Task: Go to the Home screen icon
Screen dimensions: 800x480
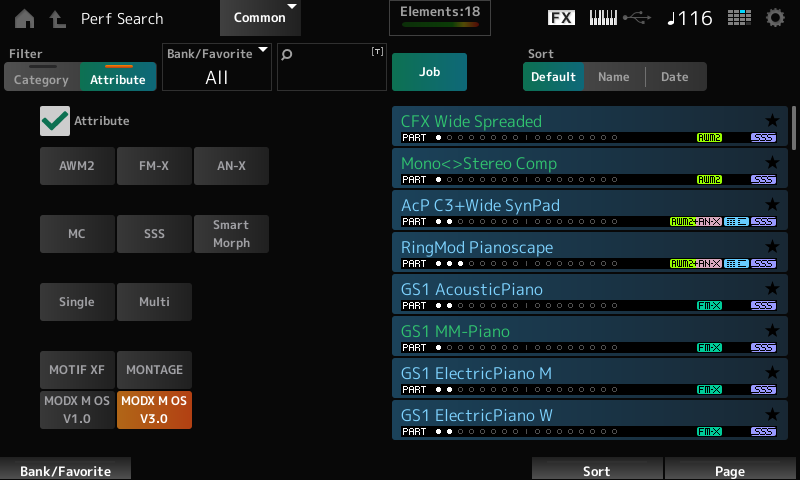Action: [24, 18]
